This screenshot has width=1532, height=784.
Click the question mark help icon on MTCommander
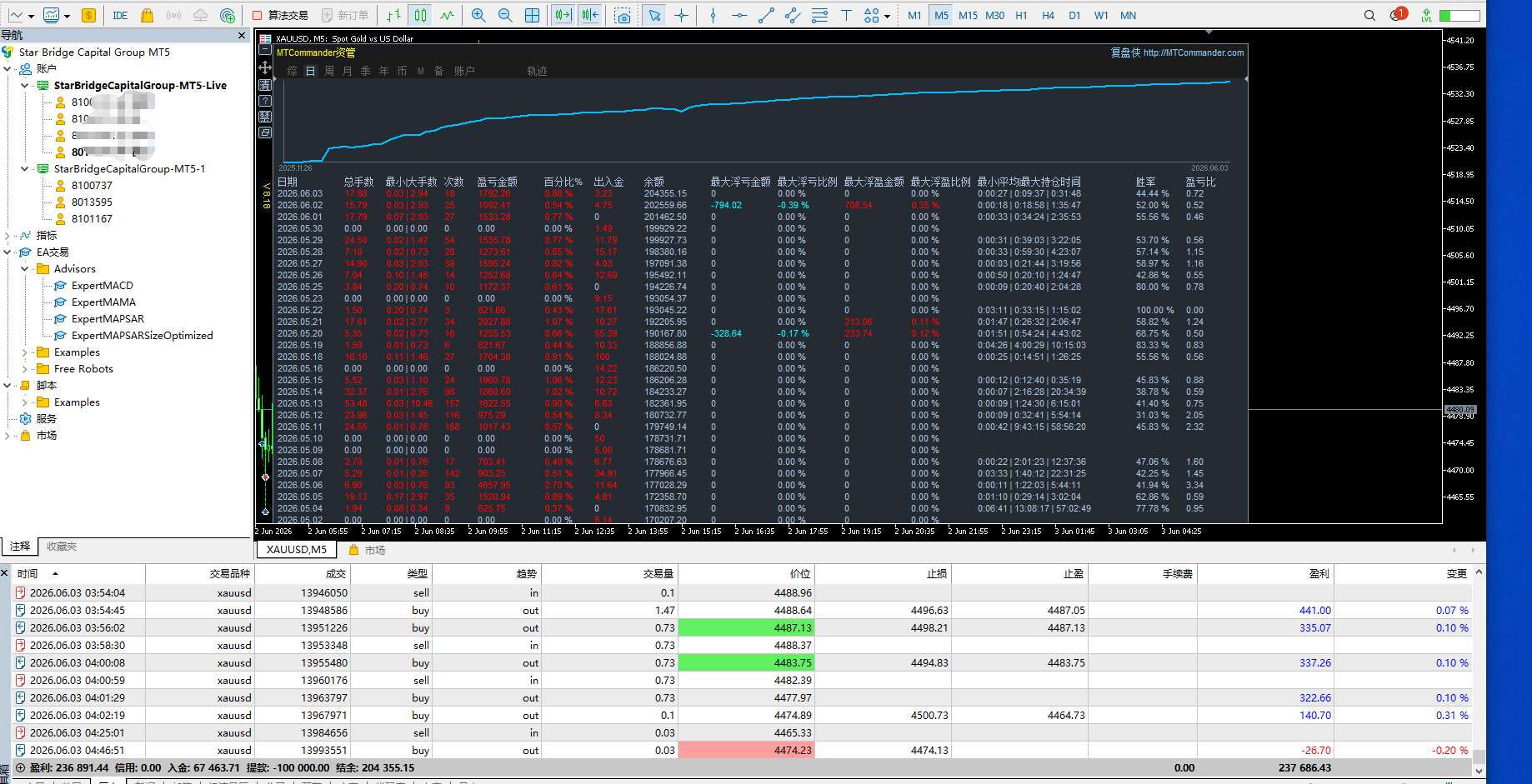tap(265, 100)
